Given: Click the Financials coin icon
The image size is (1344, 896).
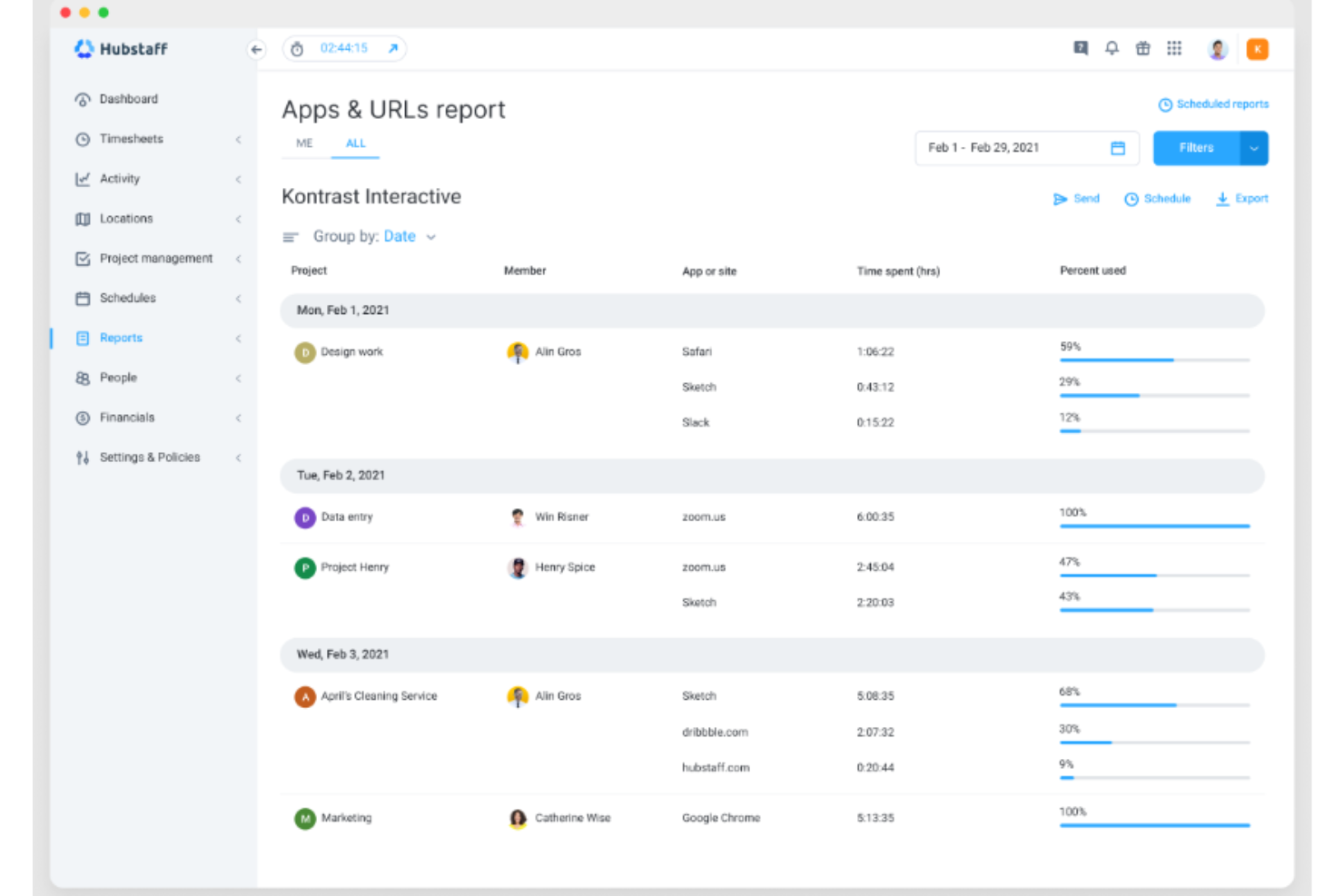Looking at the screenshot, I should coord(83,418).
